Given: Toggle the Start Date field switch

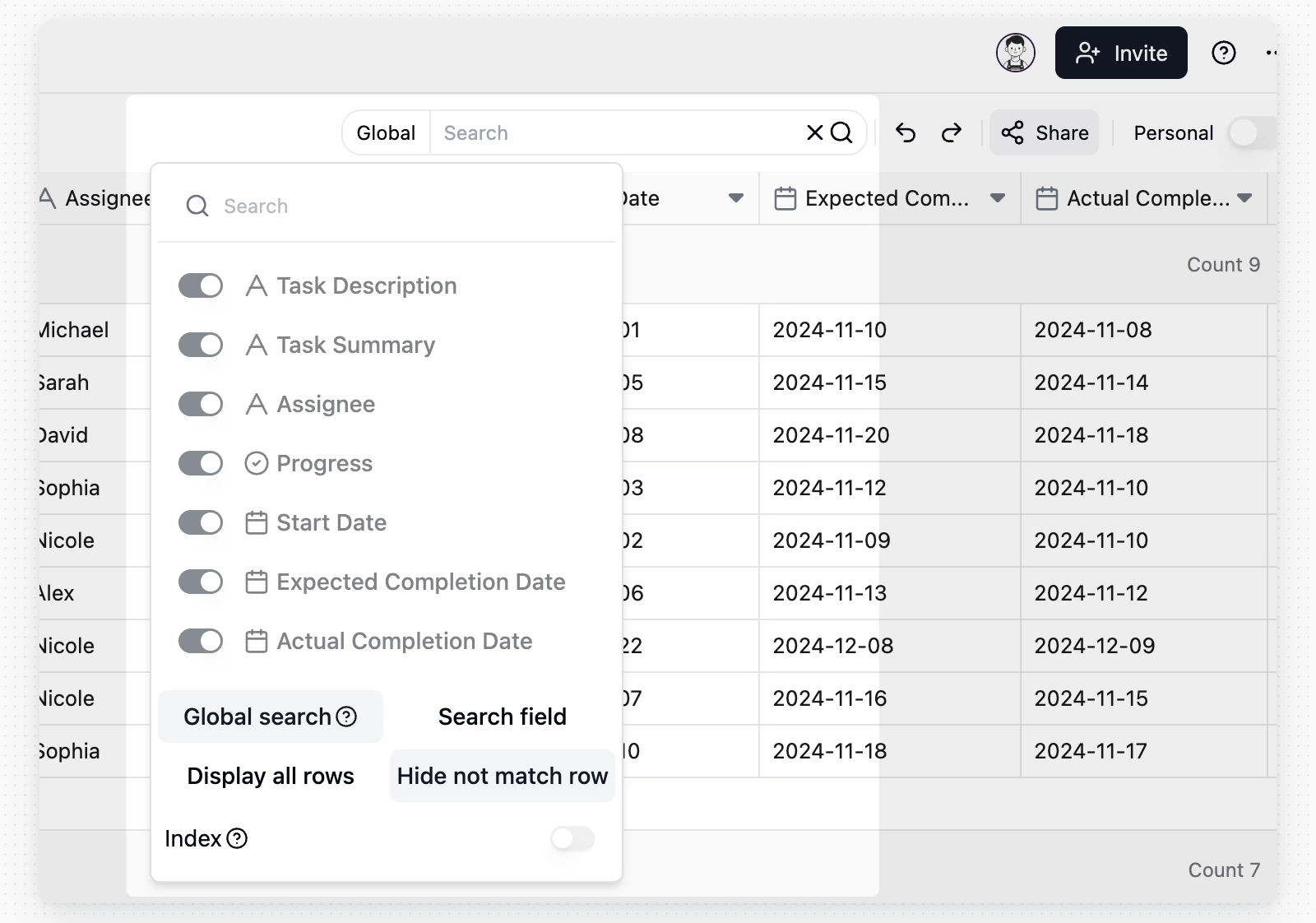Looking at the screenshot, I should [x=201, y=522].
